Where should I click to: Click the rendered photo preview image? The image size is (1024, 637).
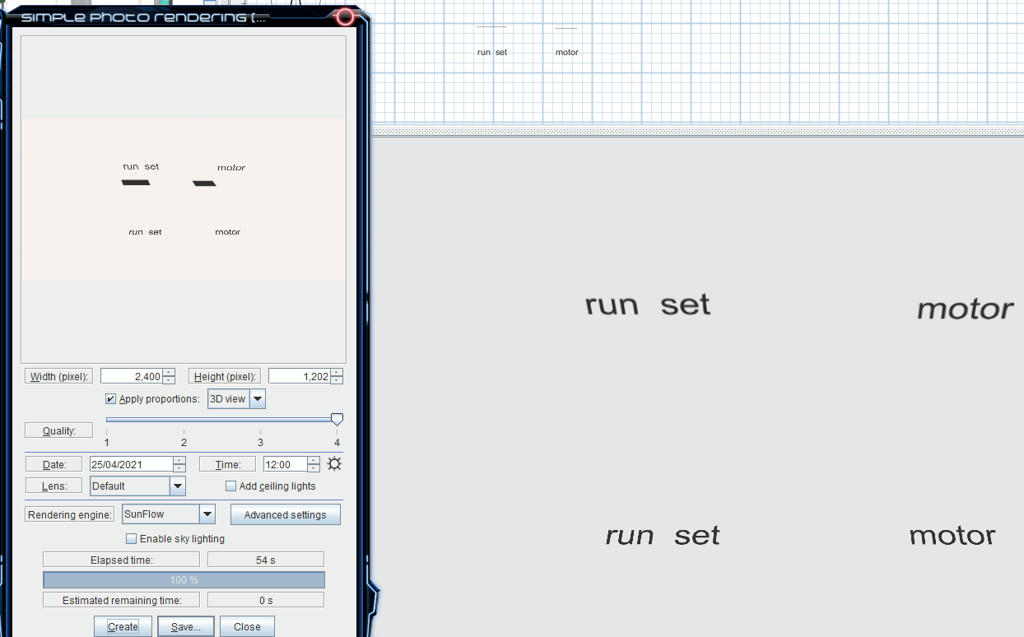coord(184,199)
